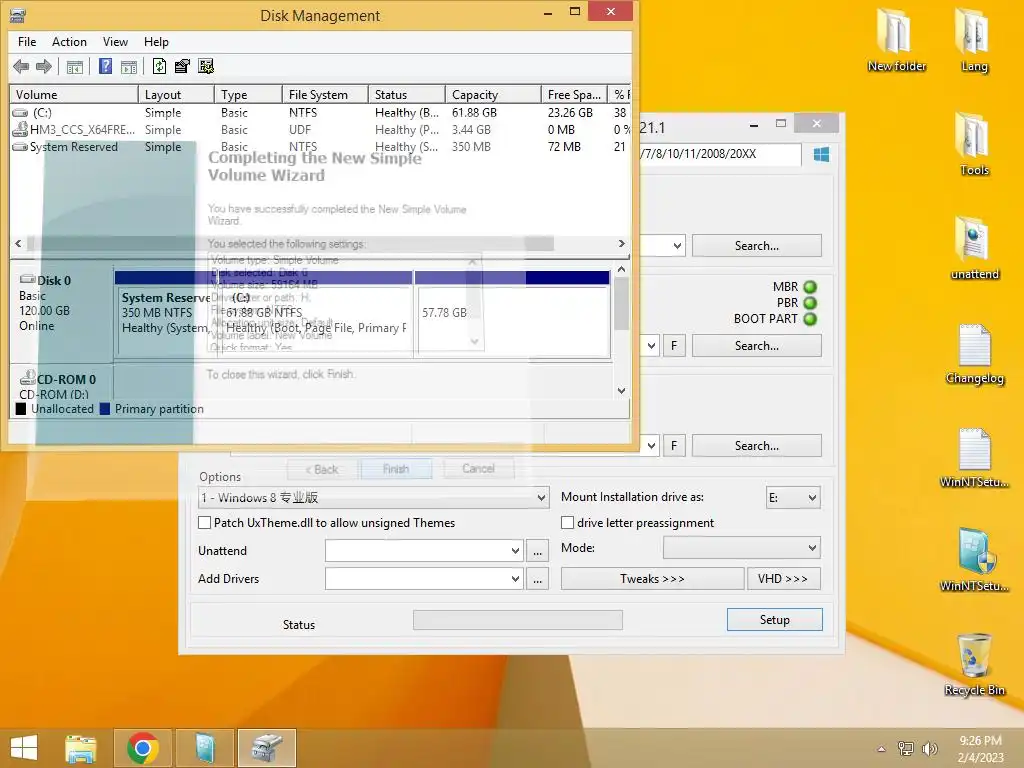Browse with the ... button beside Add Drivers
Screen dimensions: 1024x768
point(537,579)
